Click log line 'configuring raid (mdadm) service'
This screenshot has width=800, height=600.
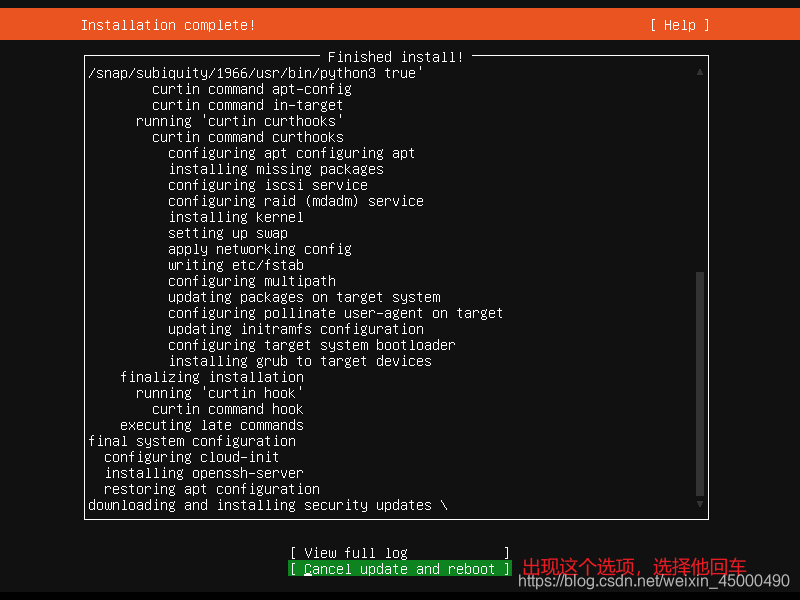click(296, 201)
